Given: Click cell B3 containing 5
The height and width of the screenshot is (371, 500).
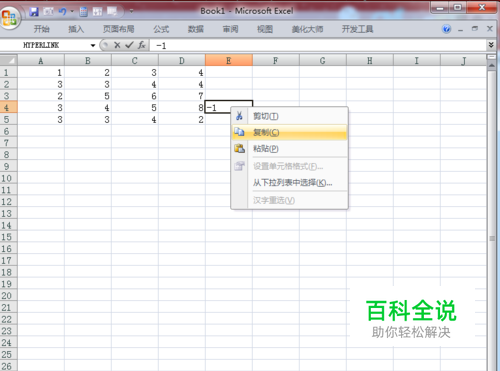Looking at the screenshot, I should point(88,96).
